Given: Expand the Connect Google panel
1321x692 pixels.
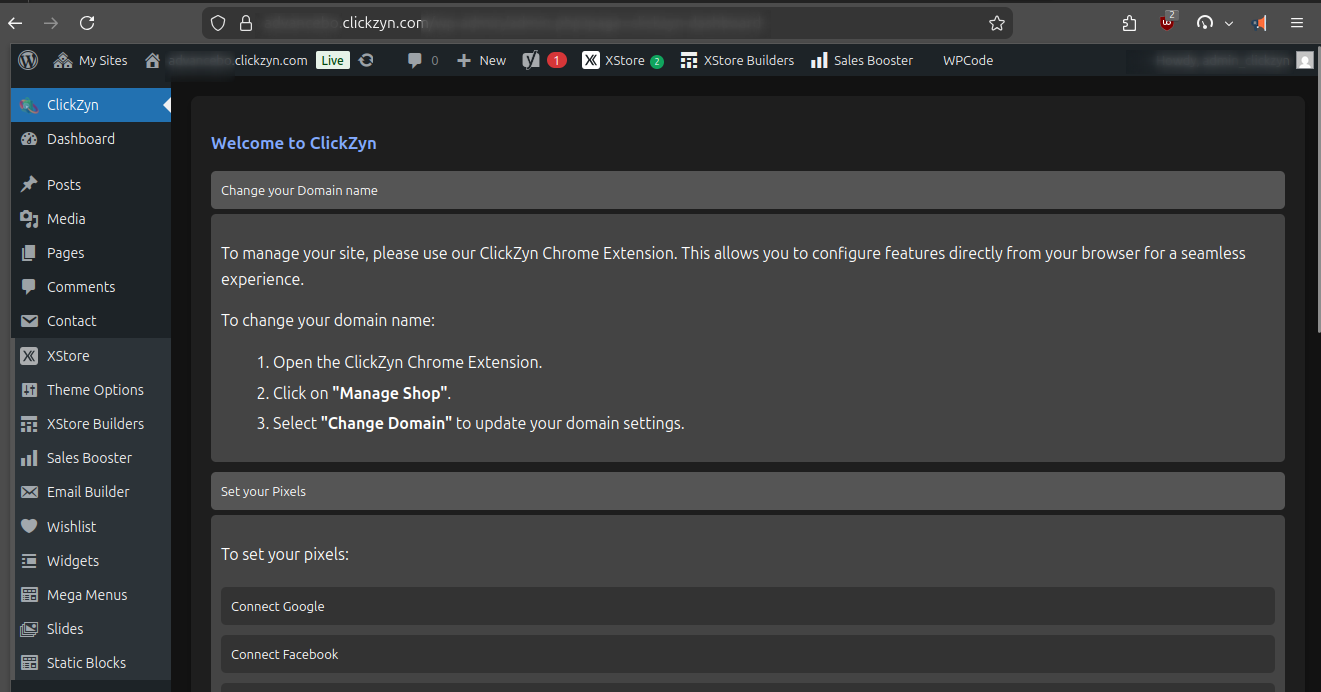Looking at the screenshot, I should click(x=747, y=606).
